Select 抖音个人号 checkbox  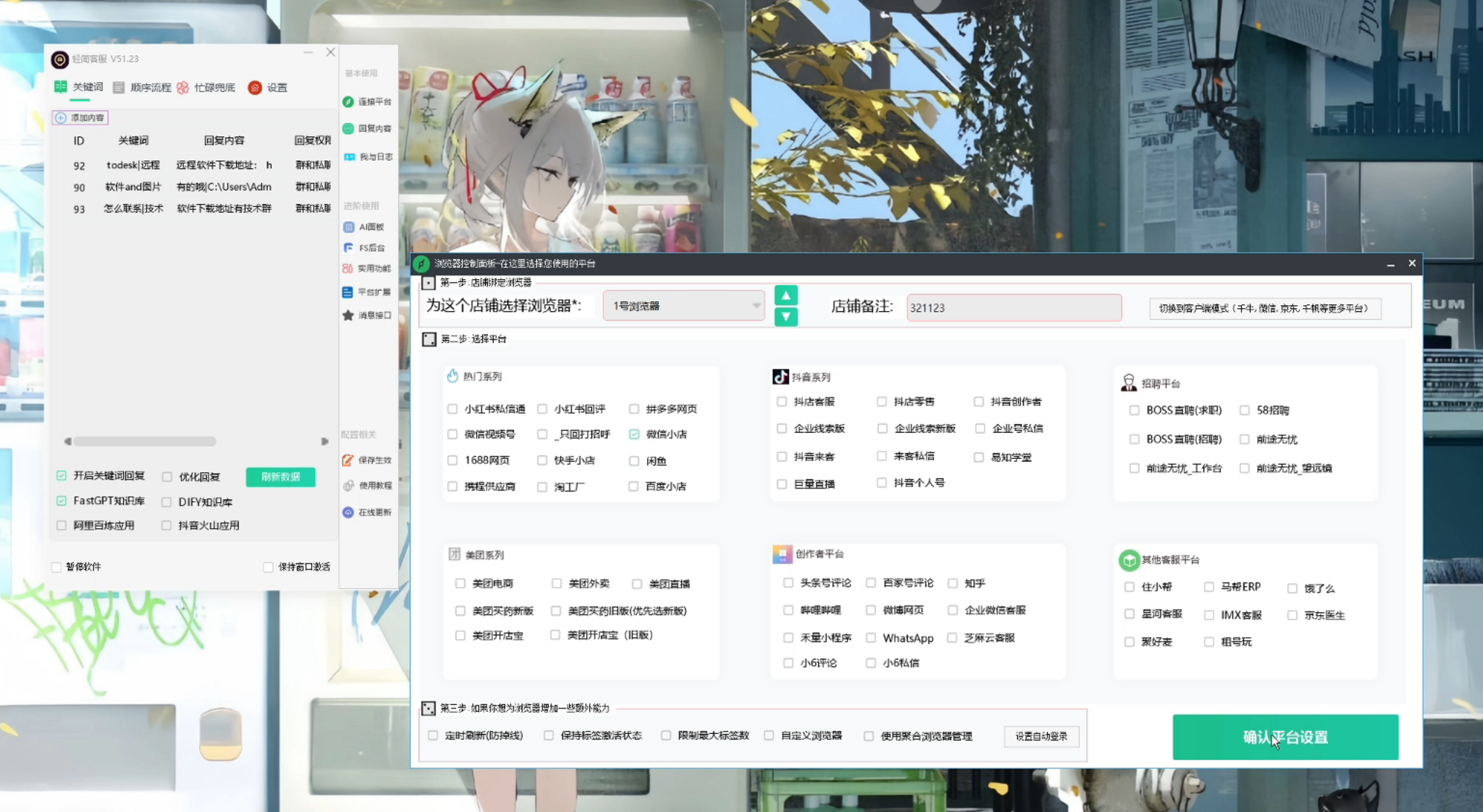[881, 482]
